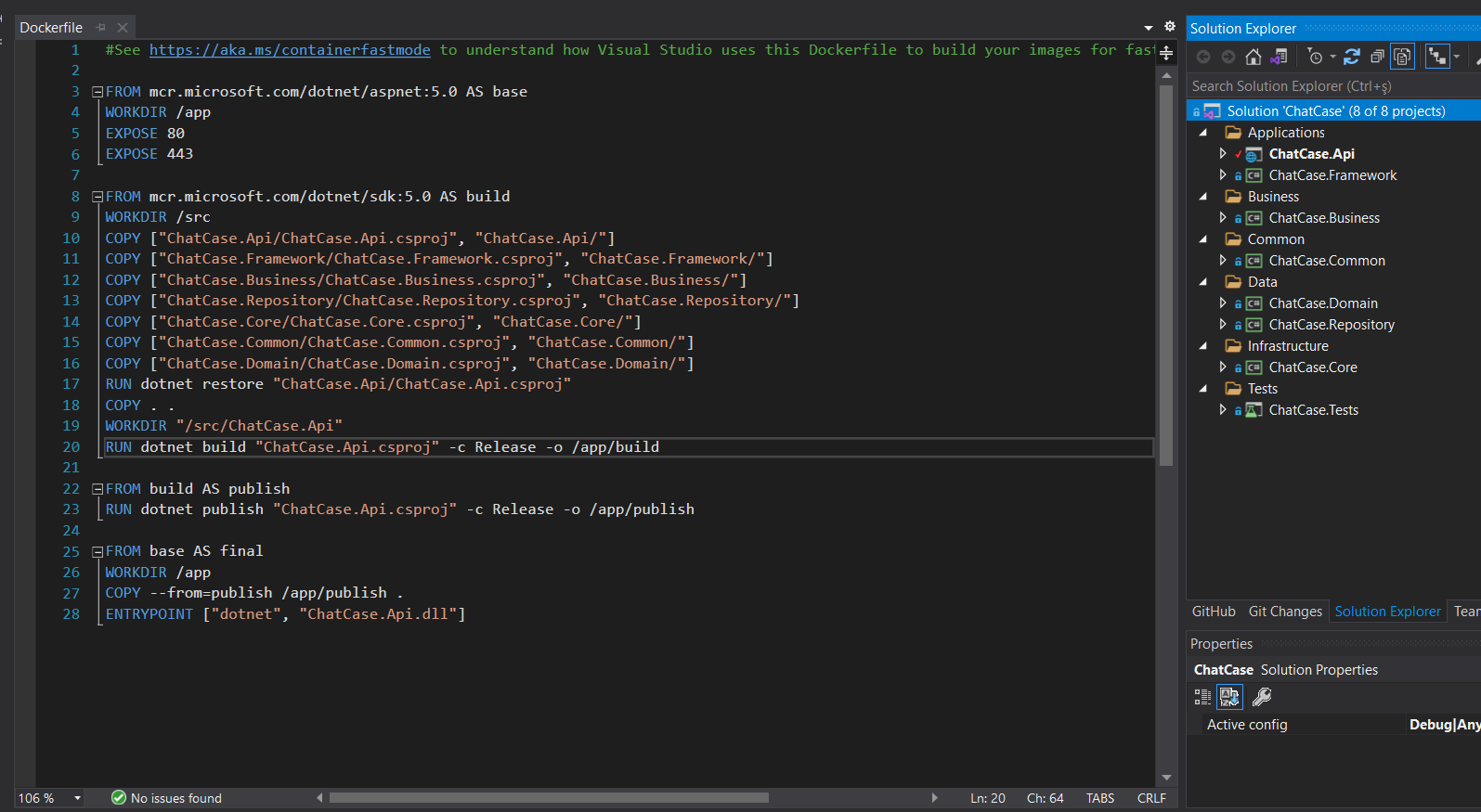The image size is (1481, 812).
Task: Expand the ChatCase.Common project
Action: click(x=1223, y=261)
